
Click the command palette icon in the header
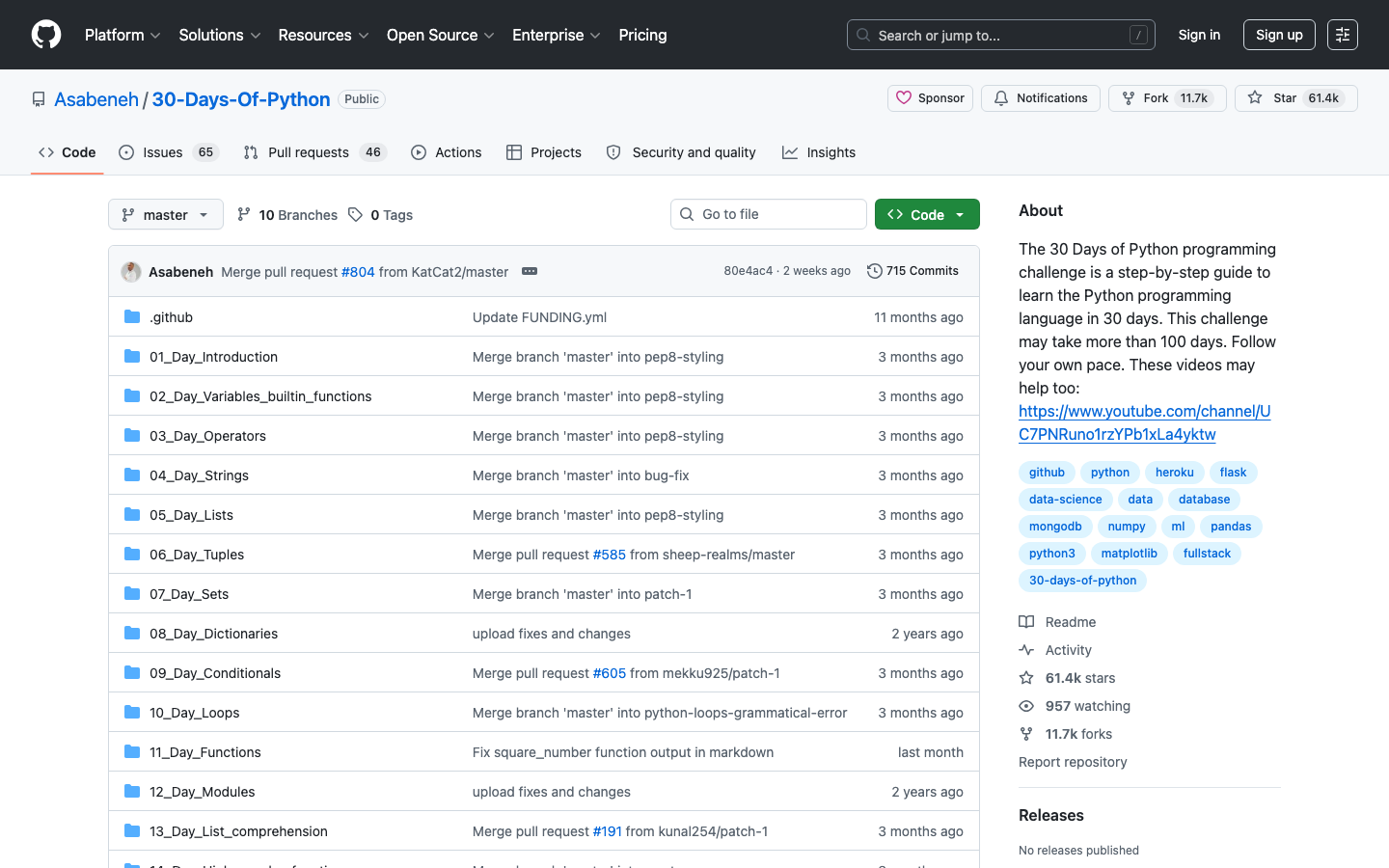(x=1343, y=35)
